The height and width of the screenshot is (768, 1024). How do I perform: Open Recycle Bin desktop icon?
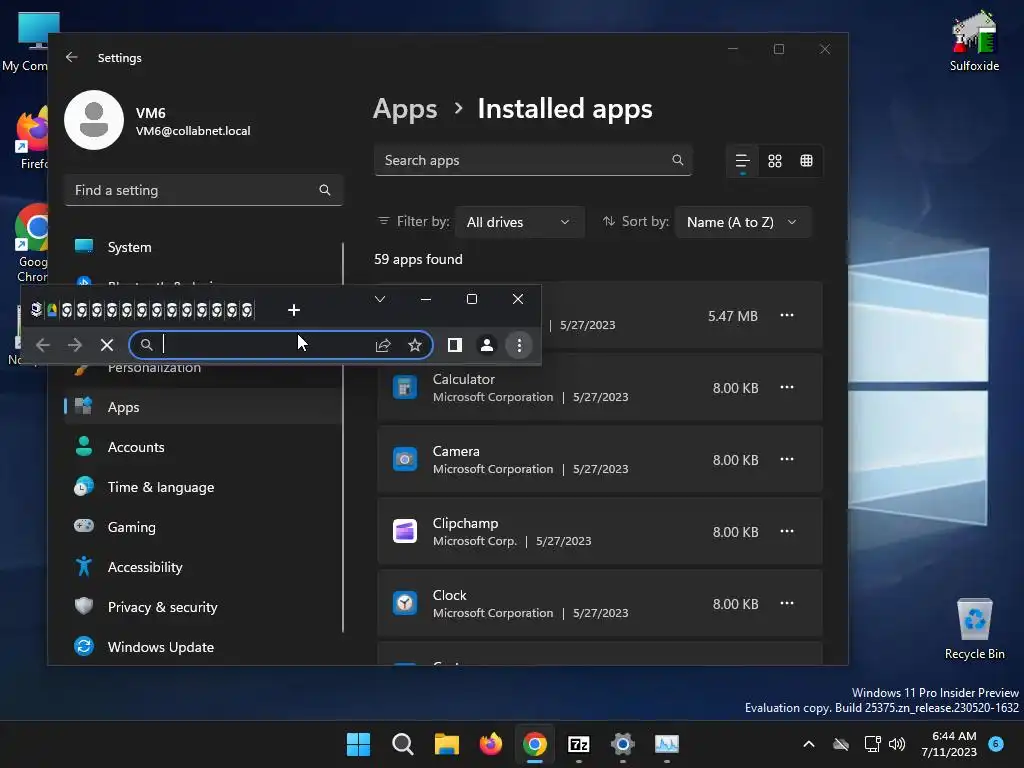pyautogui.click(x=974, y=628)
